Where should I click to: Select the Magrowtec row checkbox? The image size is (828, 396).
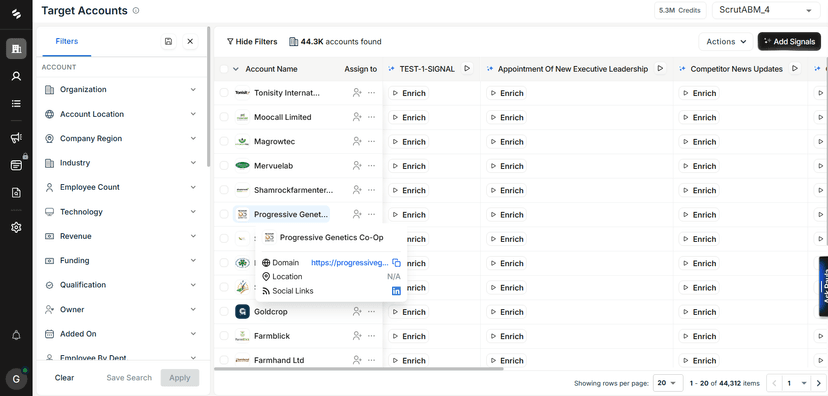pyautogui.click(x=224, y=141)
